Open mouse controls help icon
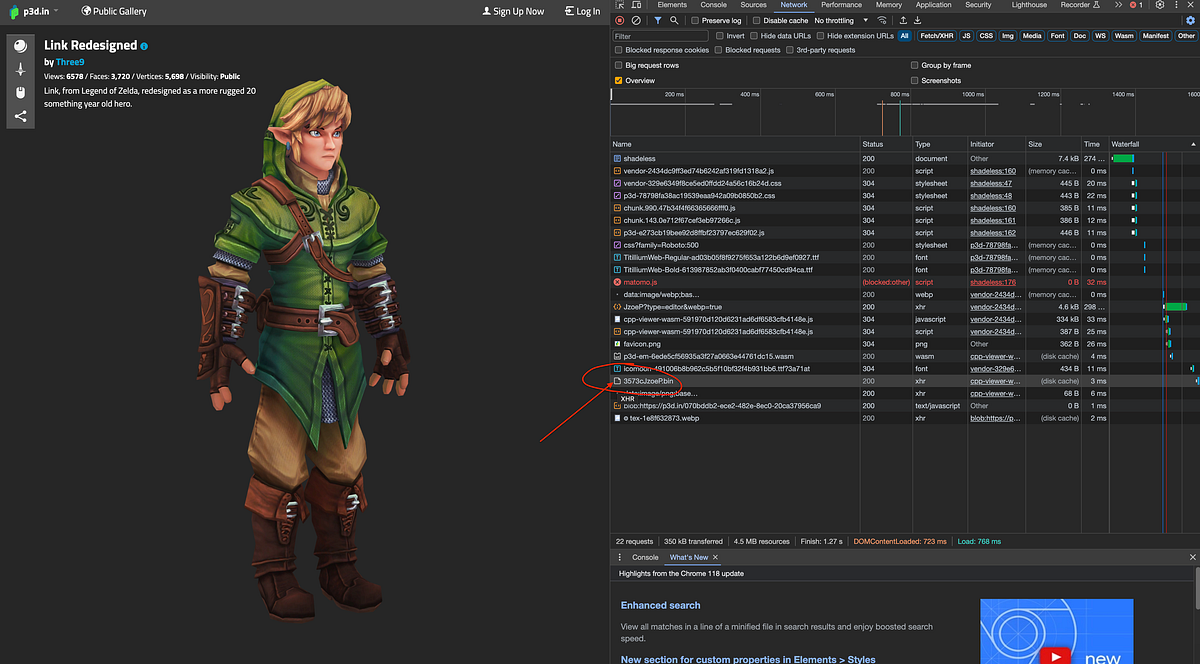This screenshot has width=1200, height=664. coord(20,92)
